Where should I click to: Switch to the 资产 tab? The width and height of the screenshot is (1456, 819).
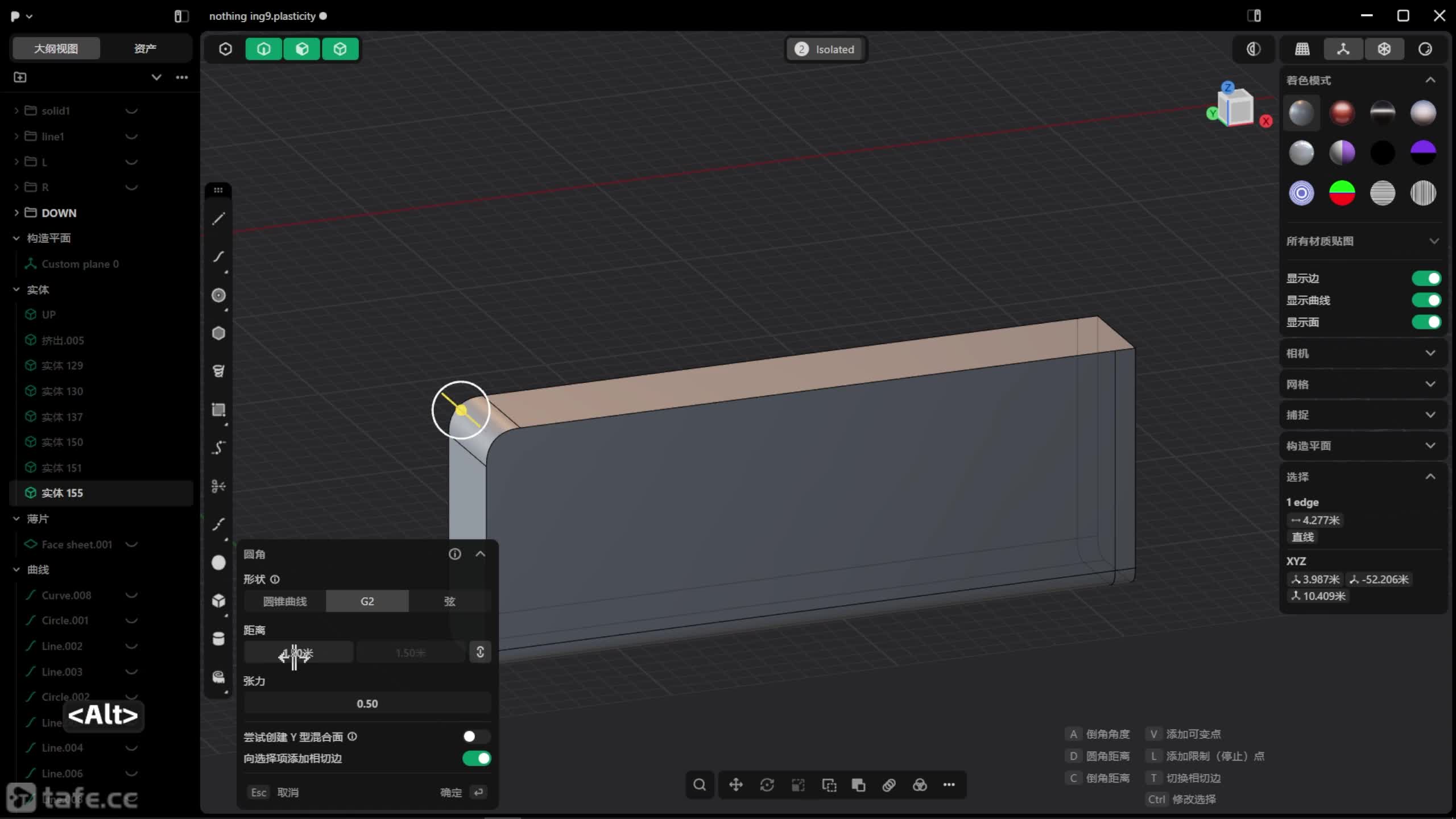pos(145,48)
